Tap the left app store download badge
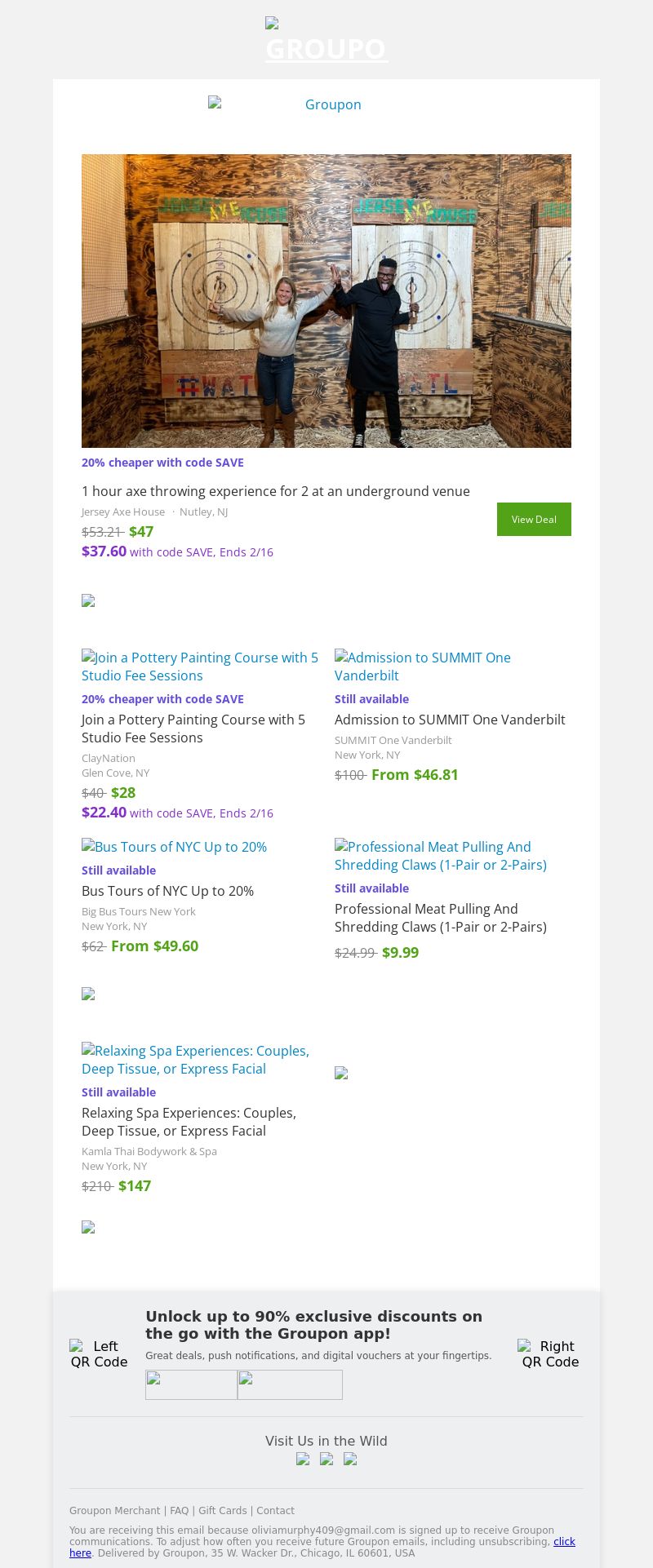The image size is (653, 1568). (x=191, y=1385)
